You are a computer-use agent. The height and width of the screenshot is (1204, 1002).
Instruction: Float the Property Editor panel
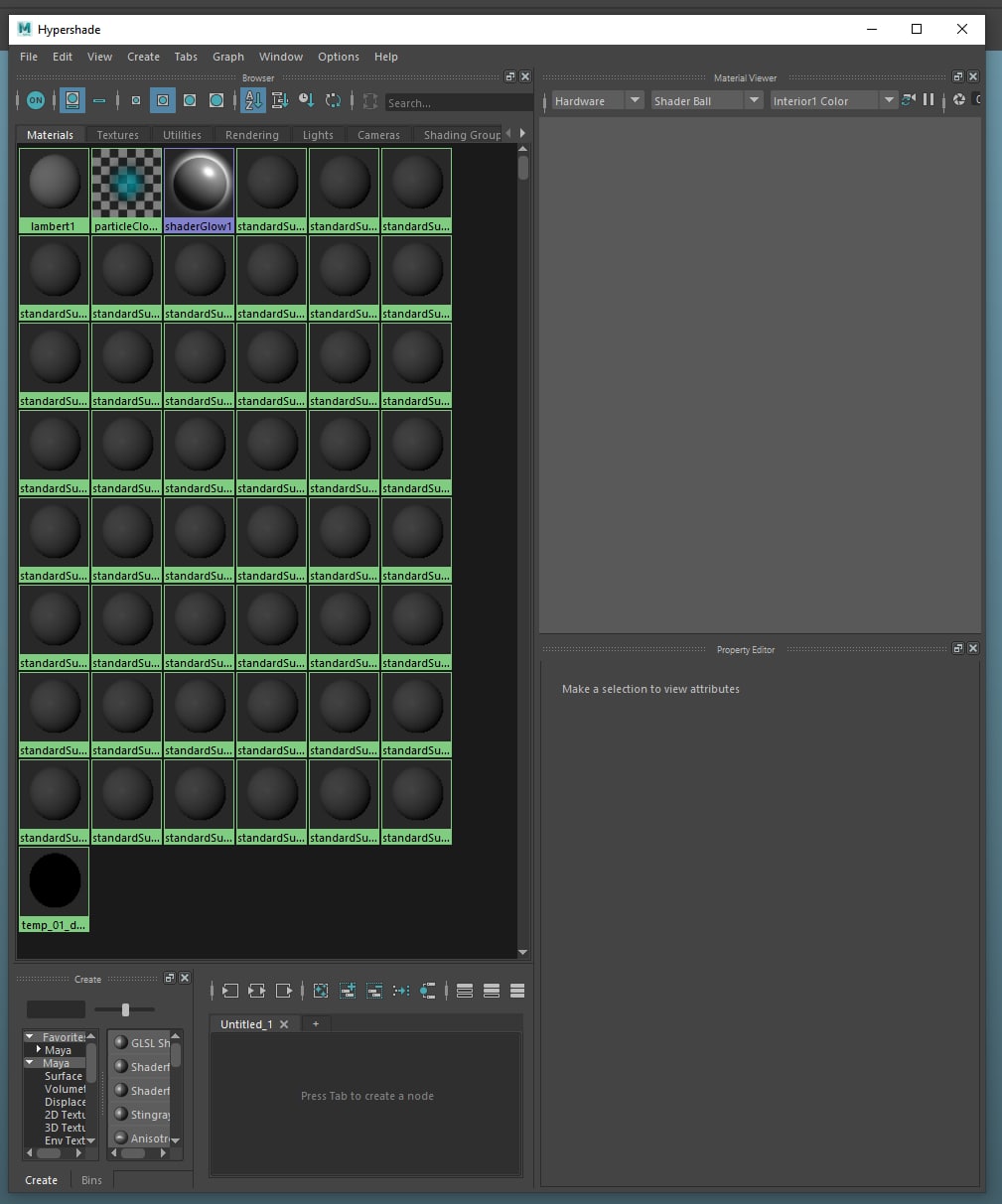pyautogui.click(x=958, y=648)
